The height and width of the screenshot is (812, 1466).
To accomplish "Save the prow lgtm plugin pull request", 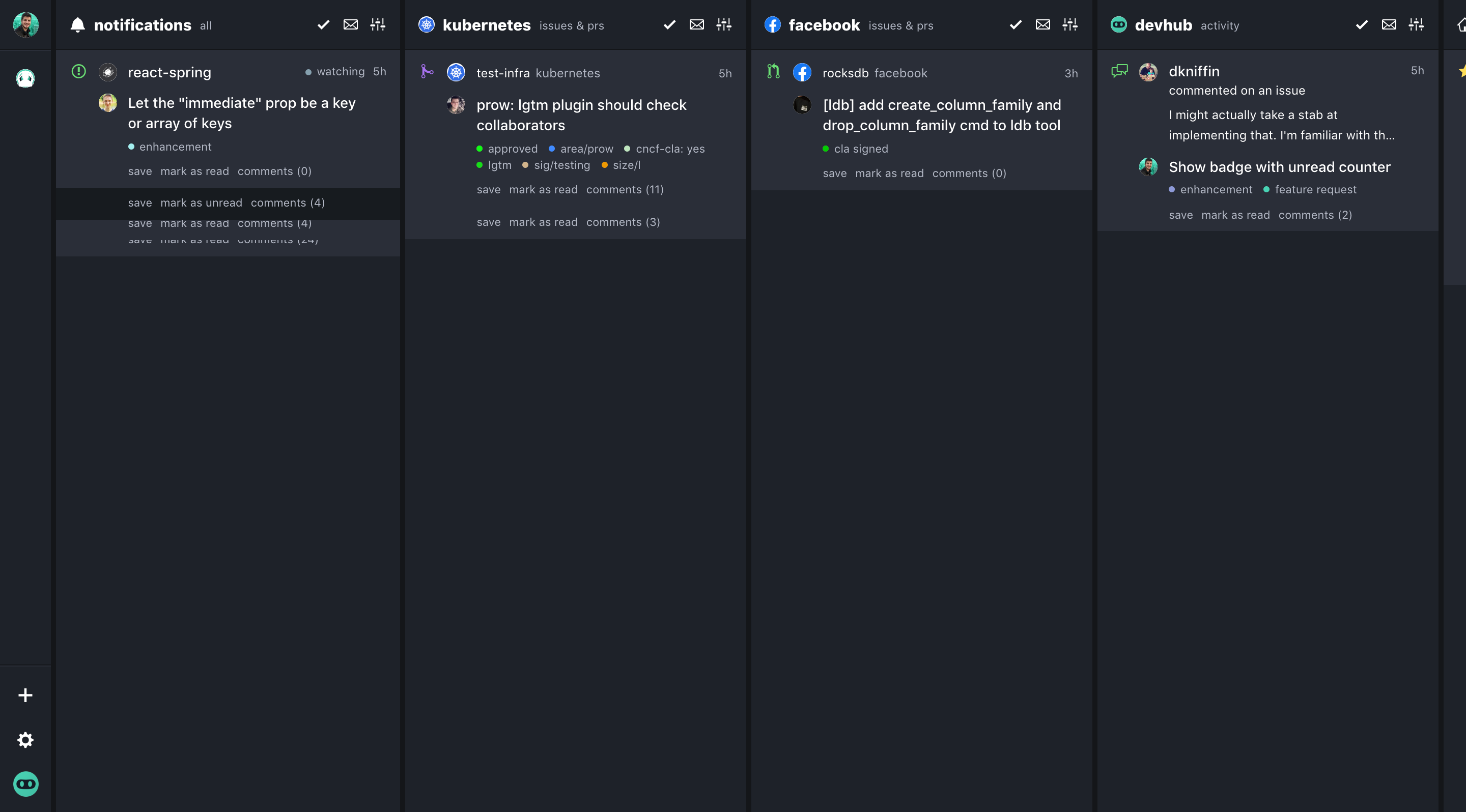I will pos(488,190).
